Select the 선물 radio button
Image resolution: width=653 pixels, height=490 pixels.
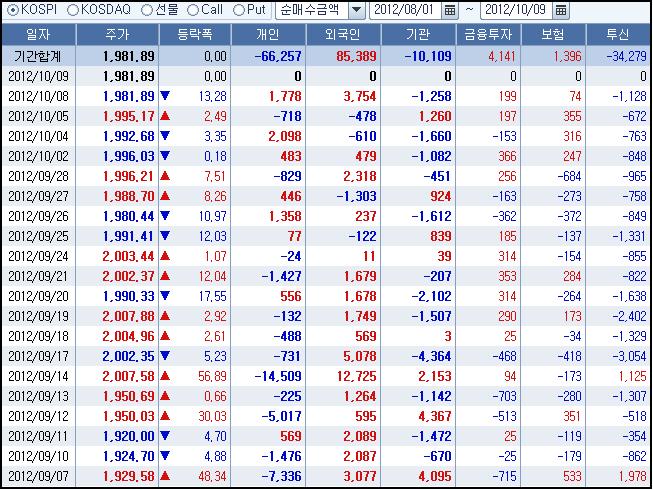[147, 10]
